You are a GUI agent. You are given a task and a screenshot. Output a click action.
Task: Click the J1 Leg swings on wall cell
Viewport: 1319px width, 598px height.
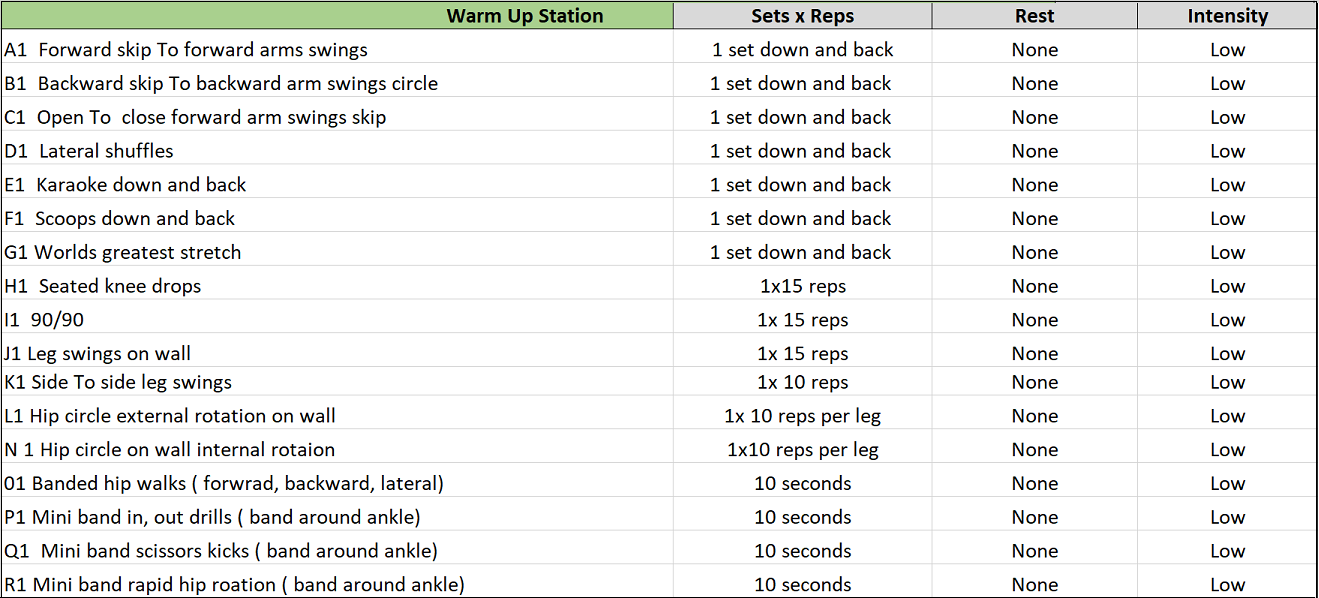[98, 354]
